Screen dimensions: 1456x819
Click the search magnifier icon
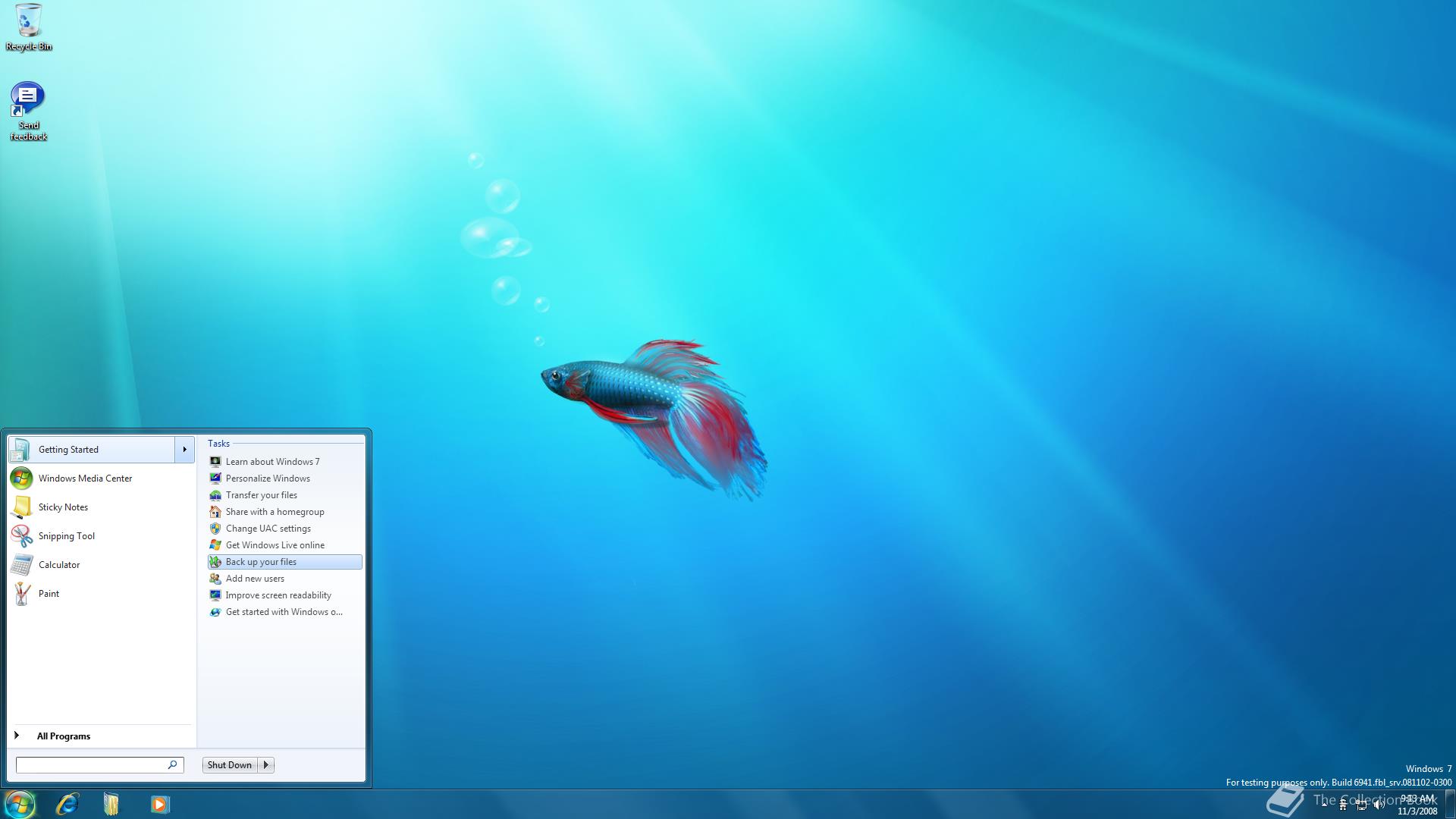pos(172,765)
